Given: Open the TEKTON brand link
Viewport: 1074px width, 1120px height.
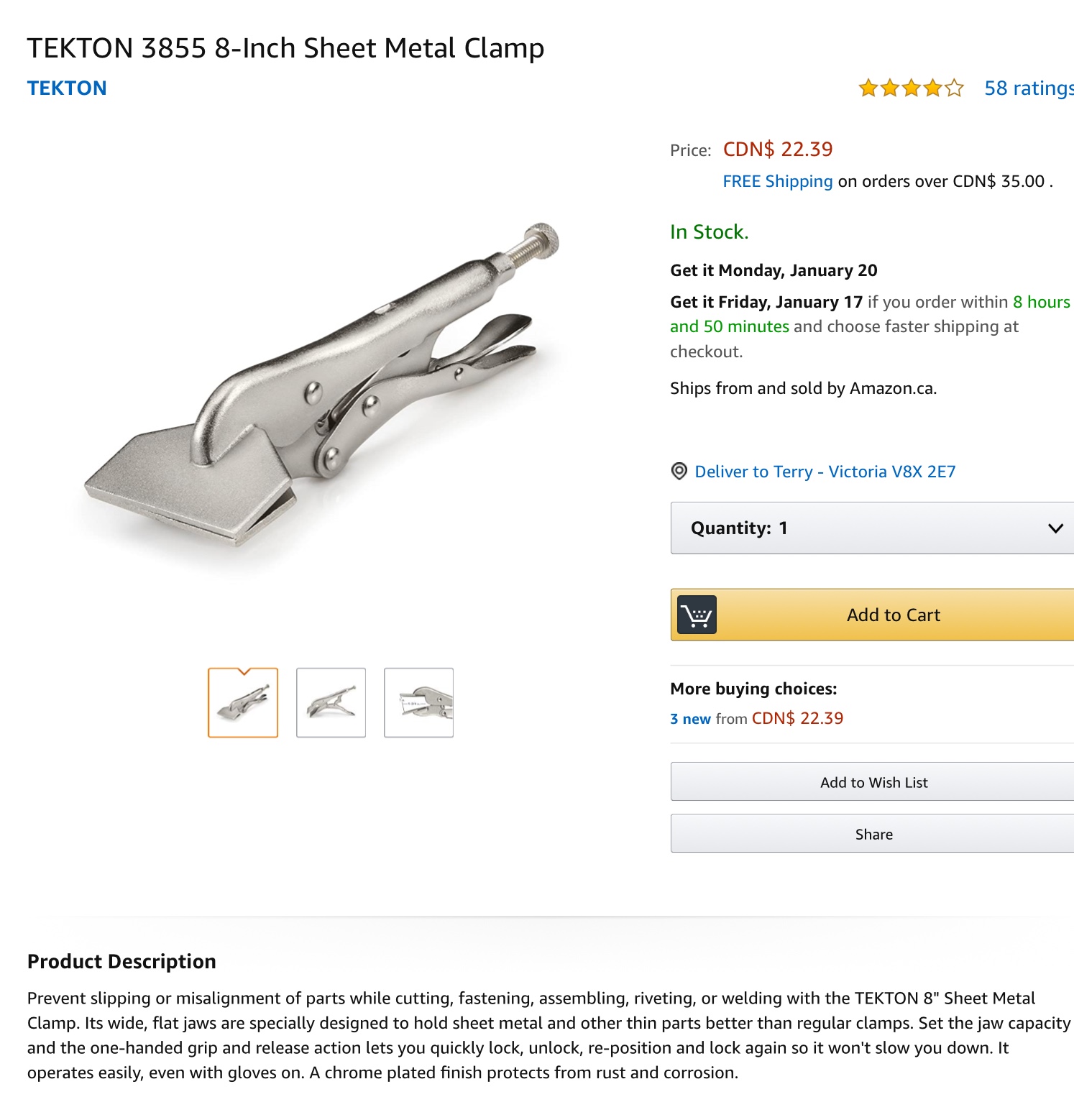Looking at the screenshot, I should [x=67, y=88].
